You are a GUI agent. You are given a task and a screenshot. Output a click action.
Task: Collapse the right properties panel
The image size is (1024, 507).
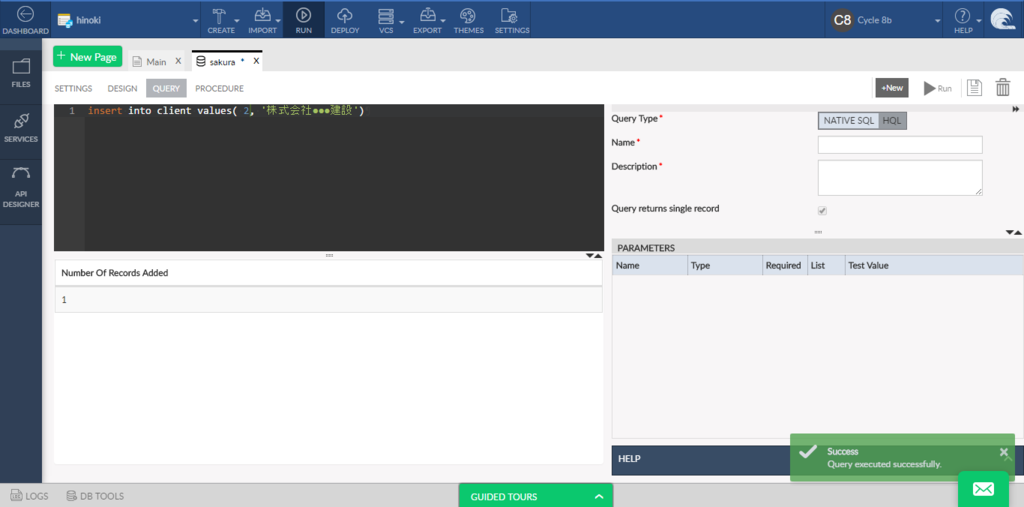pos(1016,109)
